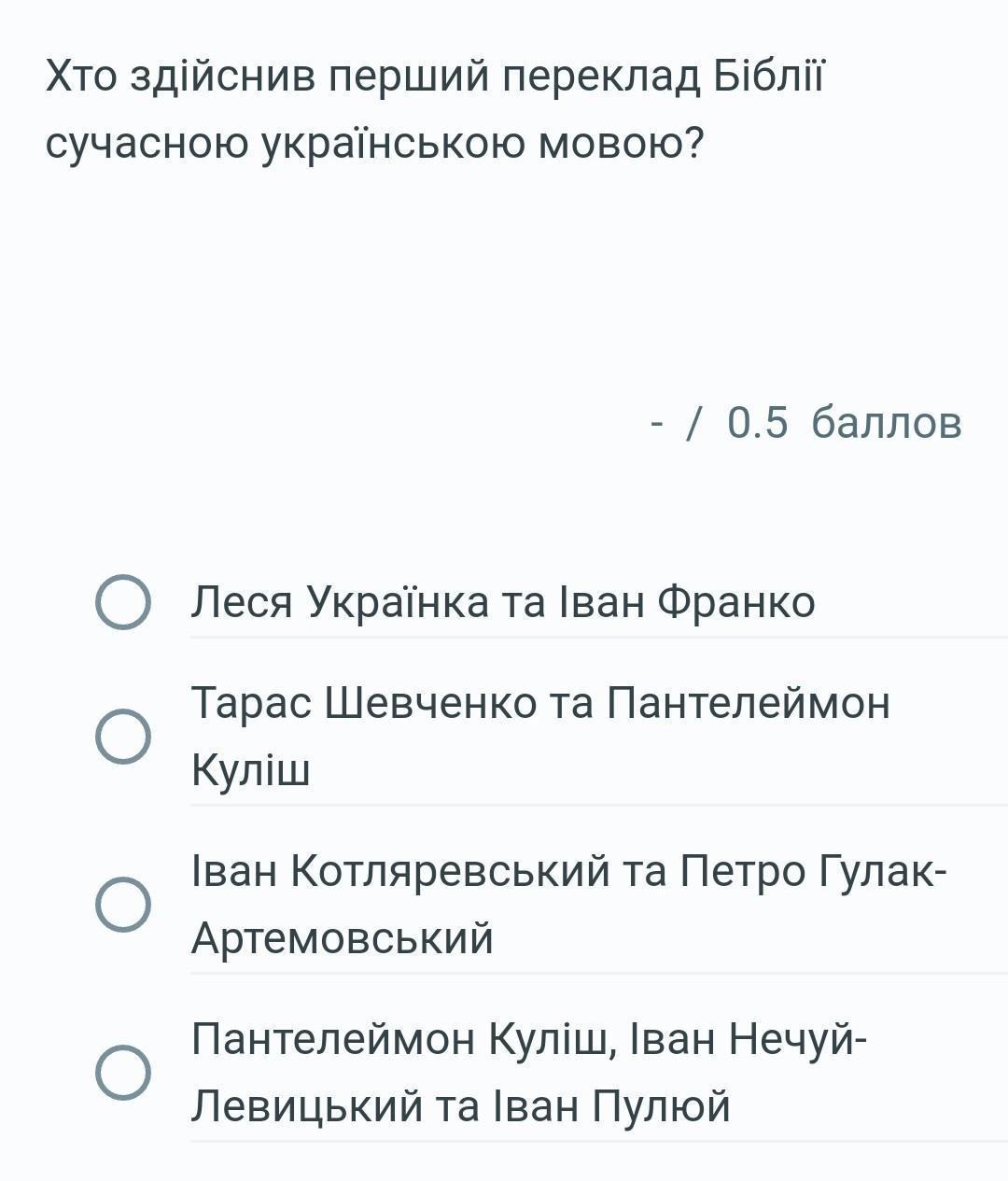Screen dimensions: 1008x1181
Task: Click the dash score placeholder before the slash
Action: tap(657, 423)
